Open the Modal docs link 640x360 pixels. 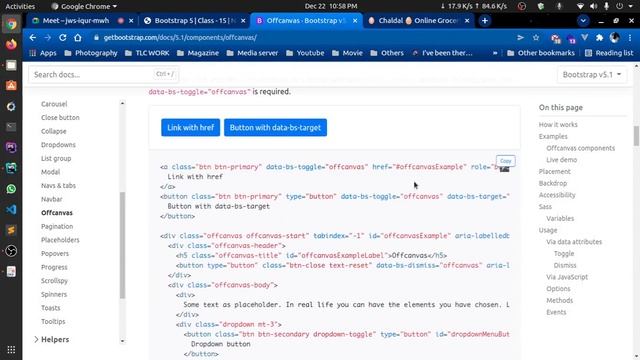50,172
